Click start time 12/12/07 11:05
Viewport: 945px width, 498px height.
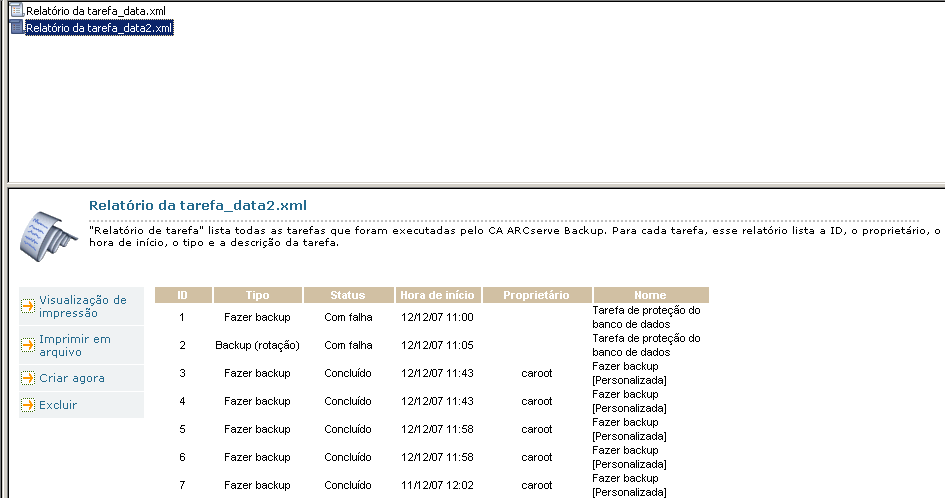click(438, 345)
